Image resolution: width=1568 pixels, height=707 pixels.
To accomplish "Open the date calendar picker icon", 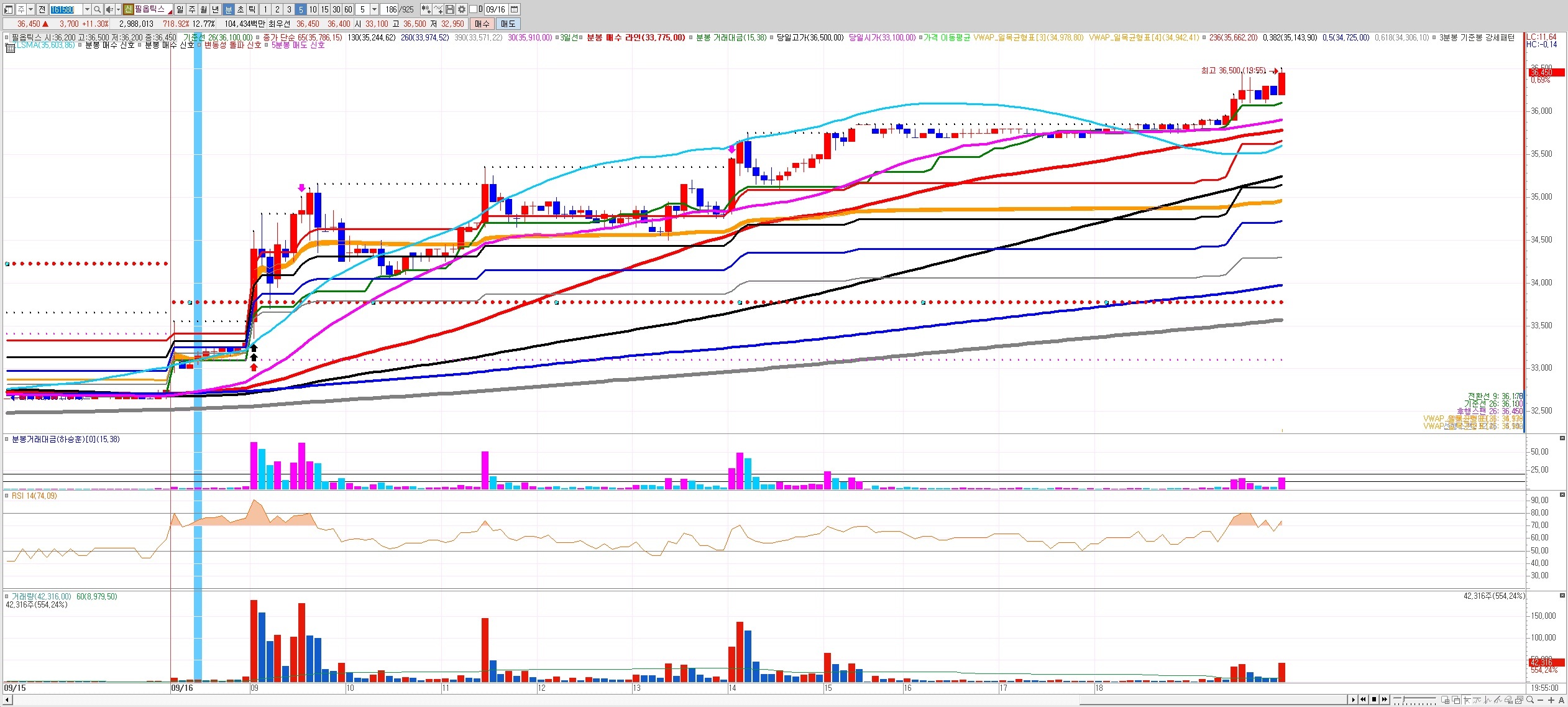I will click(515, 9).
